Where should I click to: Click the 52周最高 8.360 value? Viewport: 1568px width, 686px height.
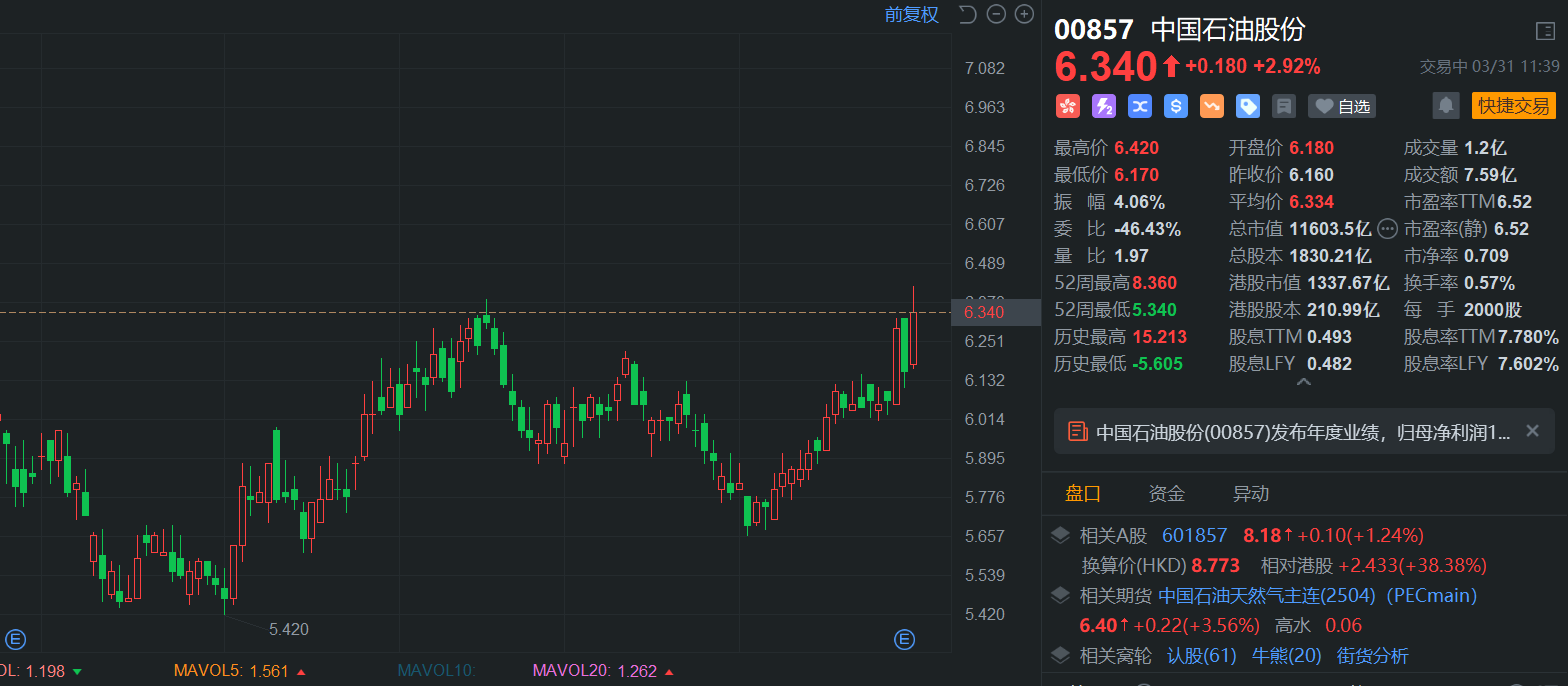[x=1154, y=283]
